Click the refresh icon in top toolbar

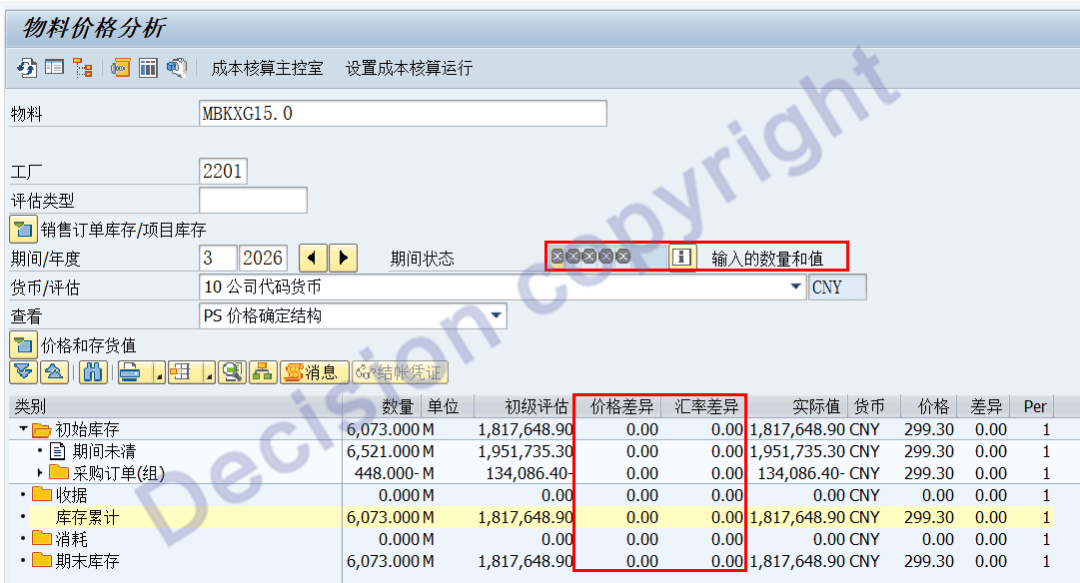27,68
